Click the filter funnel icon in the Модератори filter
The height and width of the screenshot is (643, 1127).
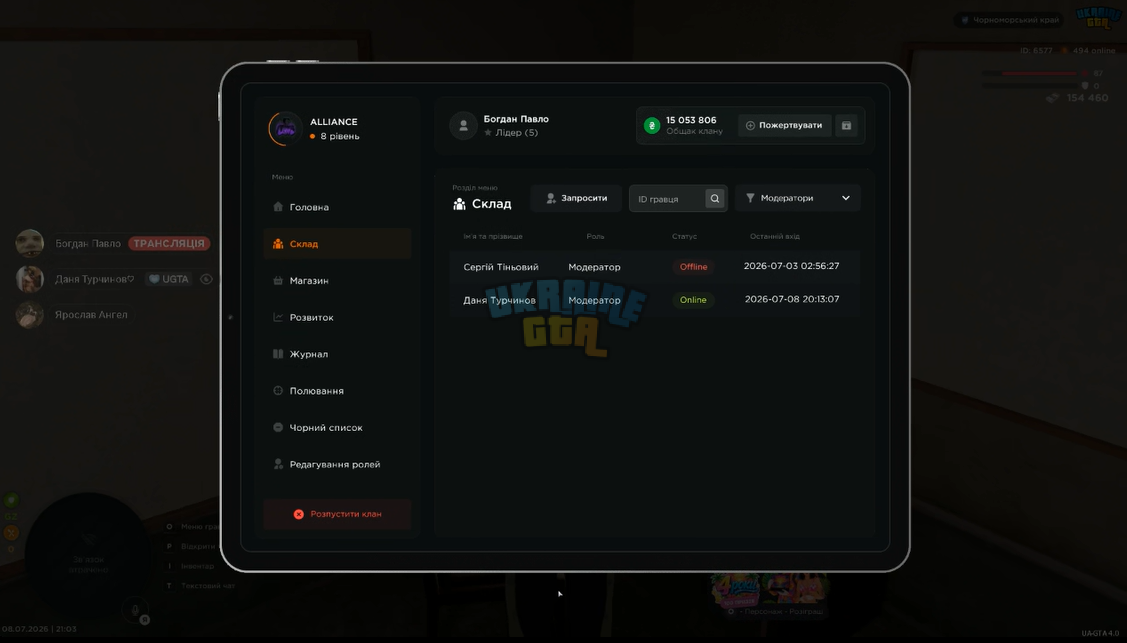pos(750,198)
